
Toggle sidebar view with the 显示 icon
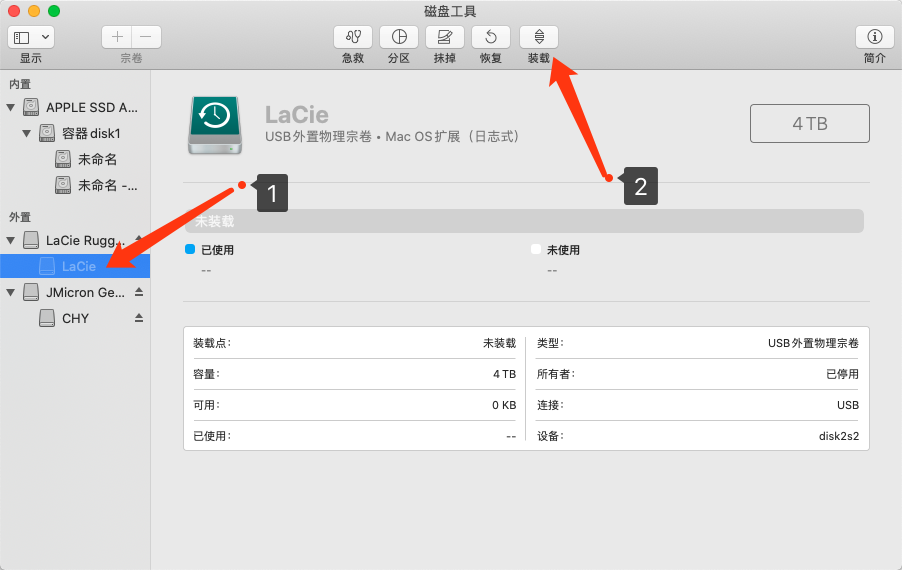tap(22, 38)
